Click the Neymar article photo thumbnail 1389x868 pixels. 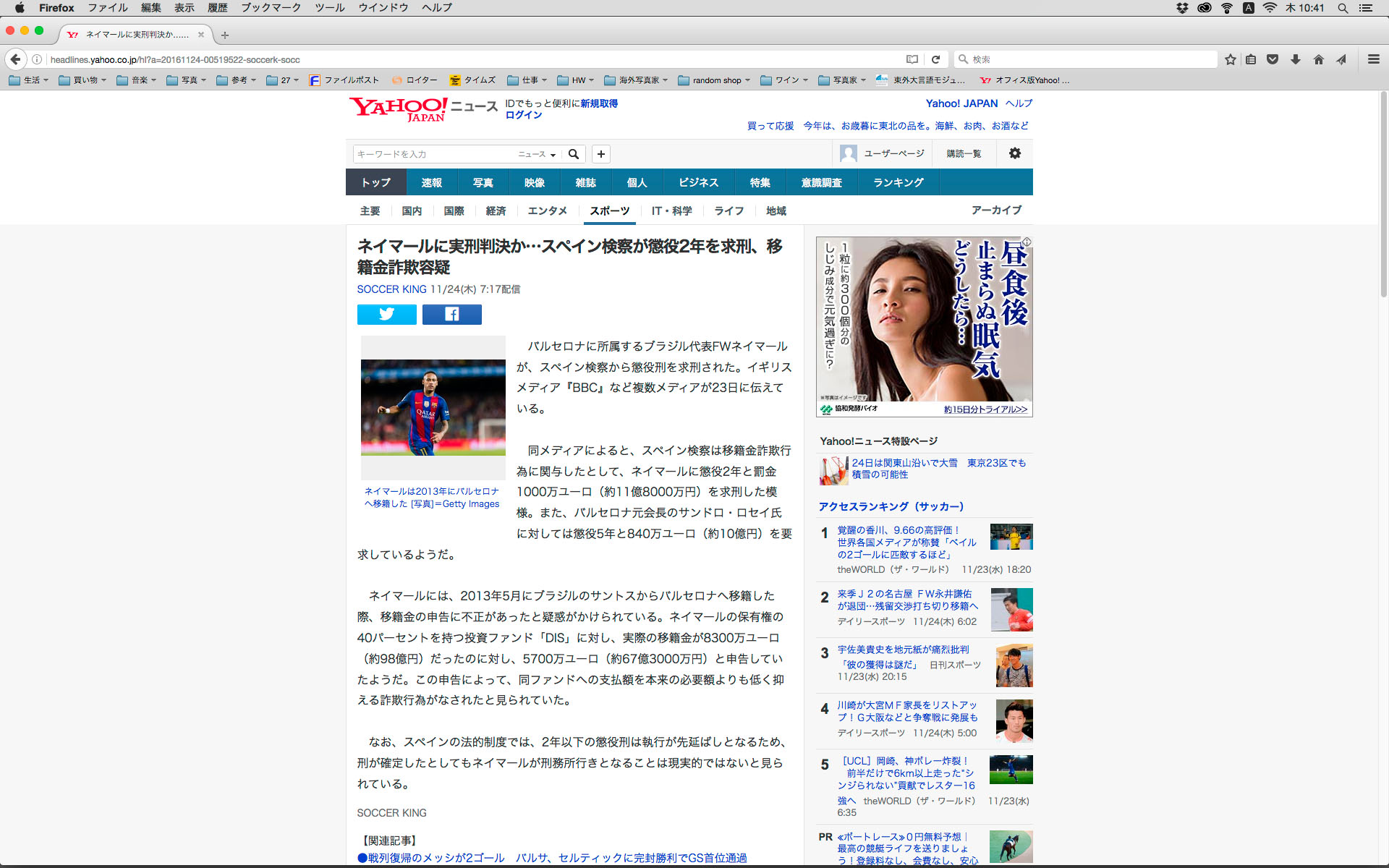click(x=433, y=407)
